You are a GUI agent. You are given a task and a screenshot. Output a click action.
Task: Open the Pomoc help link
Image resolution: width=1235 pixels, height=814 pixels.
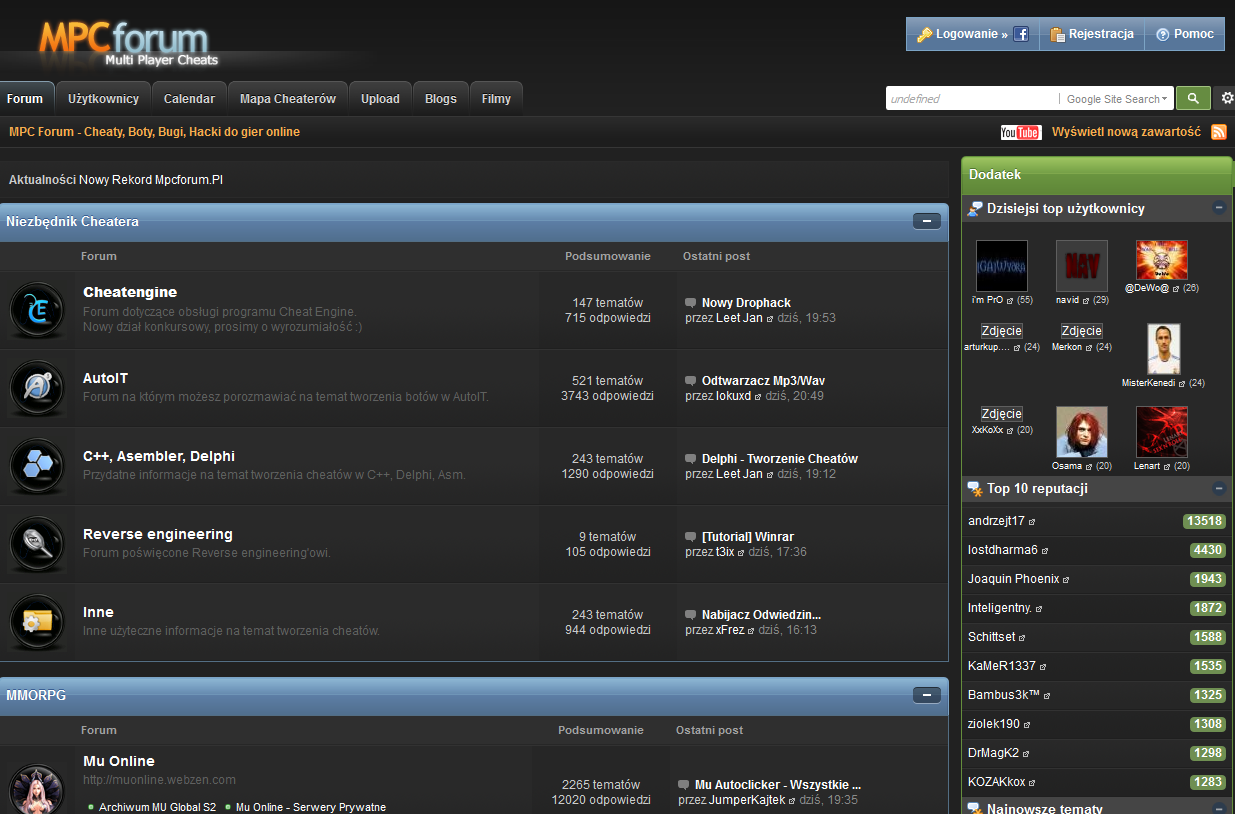click(x=1185, y=34)
